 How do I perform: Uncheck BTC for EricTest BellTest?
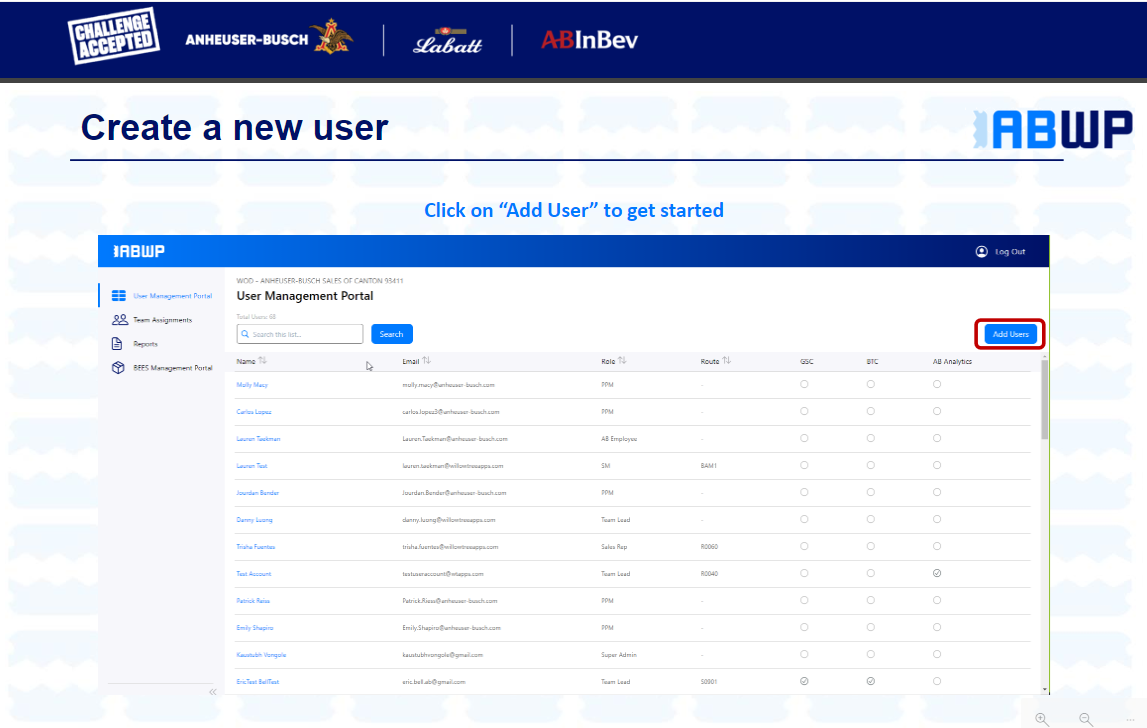[x=870, y=681]
